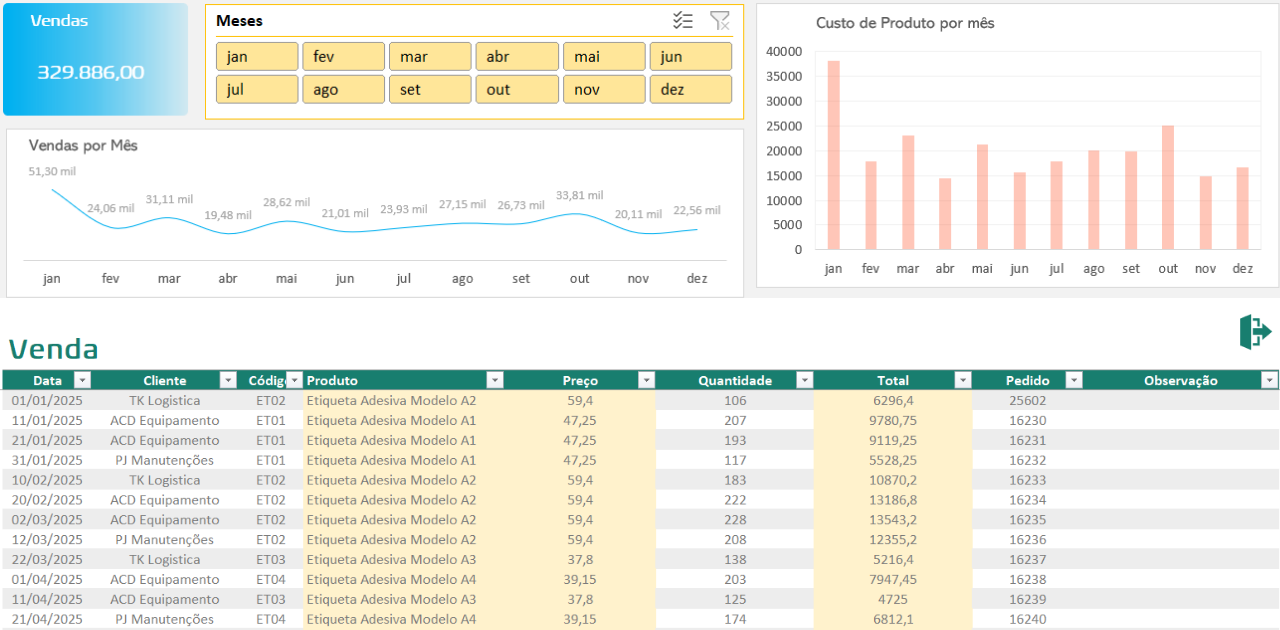Toggle the dez month slicer button
The image size is (1280, 630).
[x=690, y=90]
